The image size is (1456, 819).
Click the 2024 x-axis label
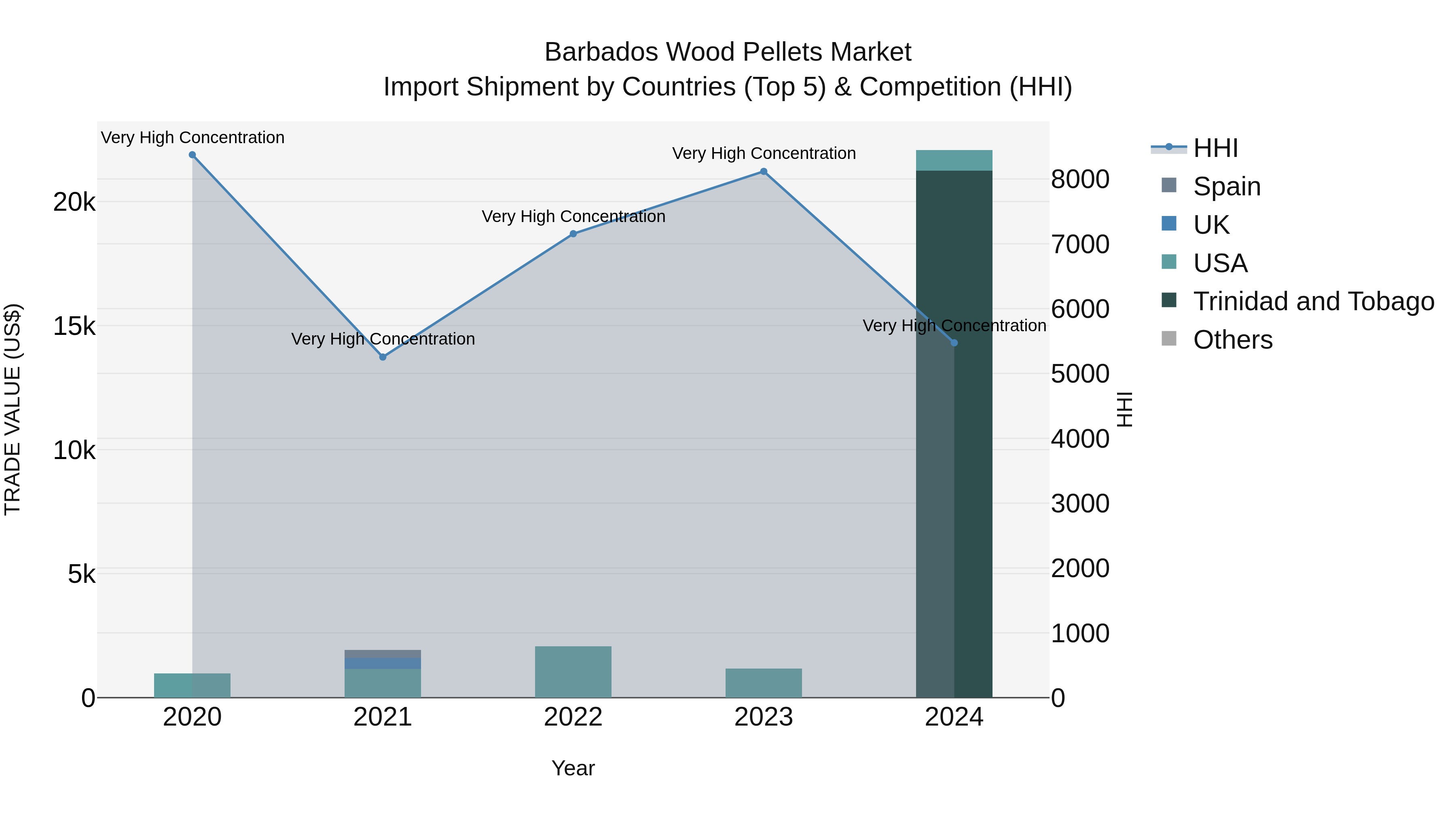click(x=954, y=717)
